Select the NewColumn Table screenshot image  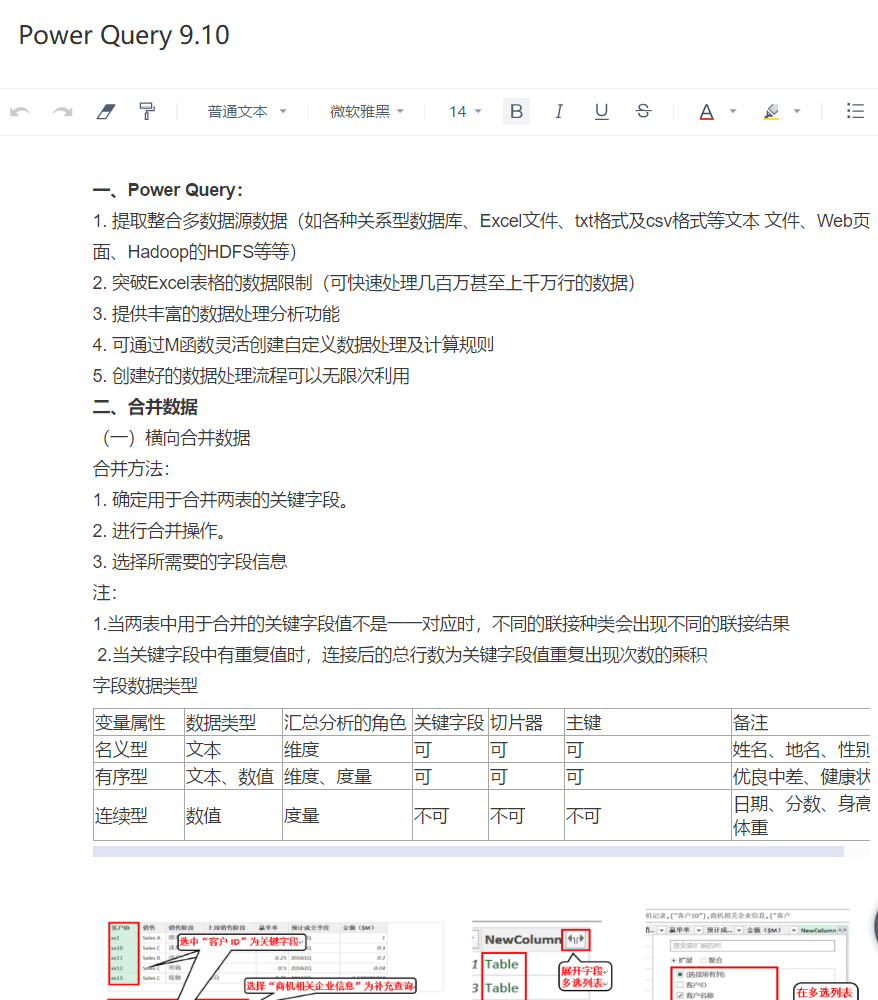(537, 958)
